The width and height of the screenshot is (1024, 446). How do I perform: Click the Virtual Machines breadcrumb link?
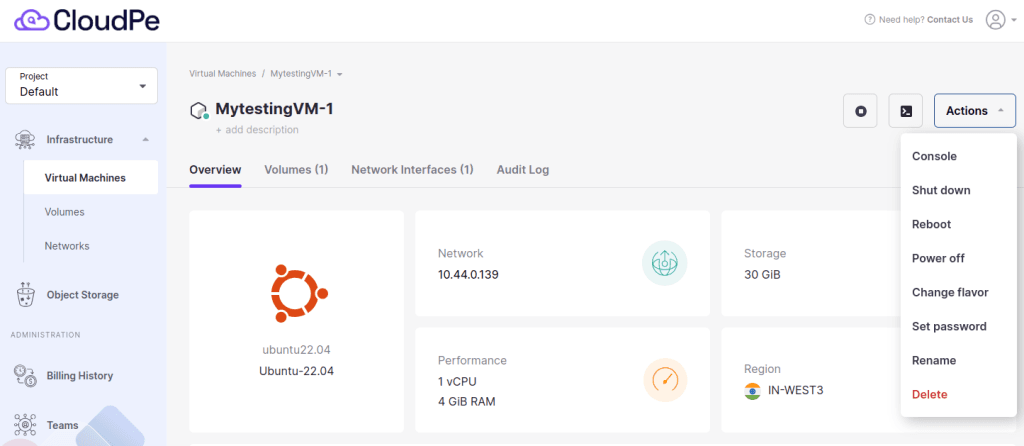[223, 74]
